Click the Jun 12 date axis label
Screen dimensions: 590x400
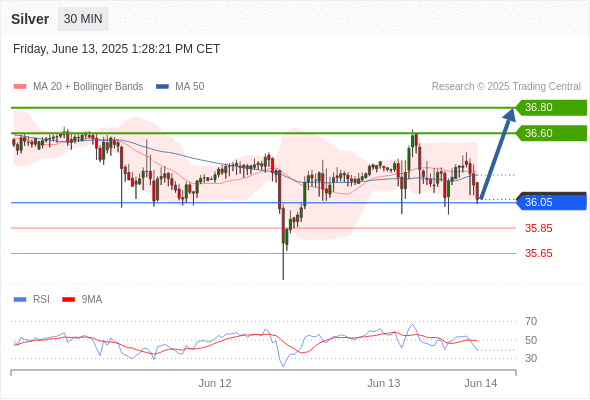click(x=215, y=383)
